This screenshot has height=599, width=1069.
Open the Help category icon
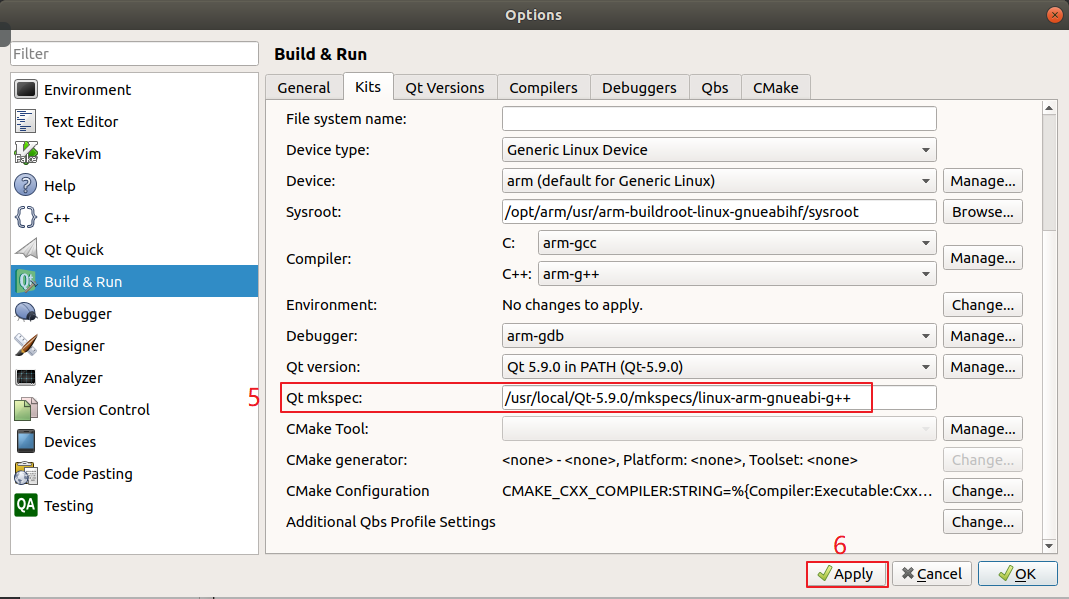26,185
